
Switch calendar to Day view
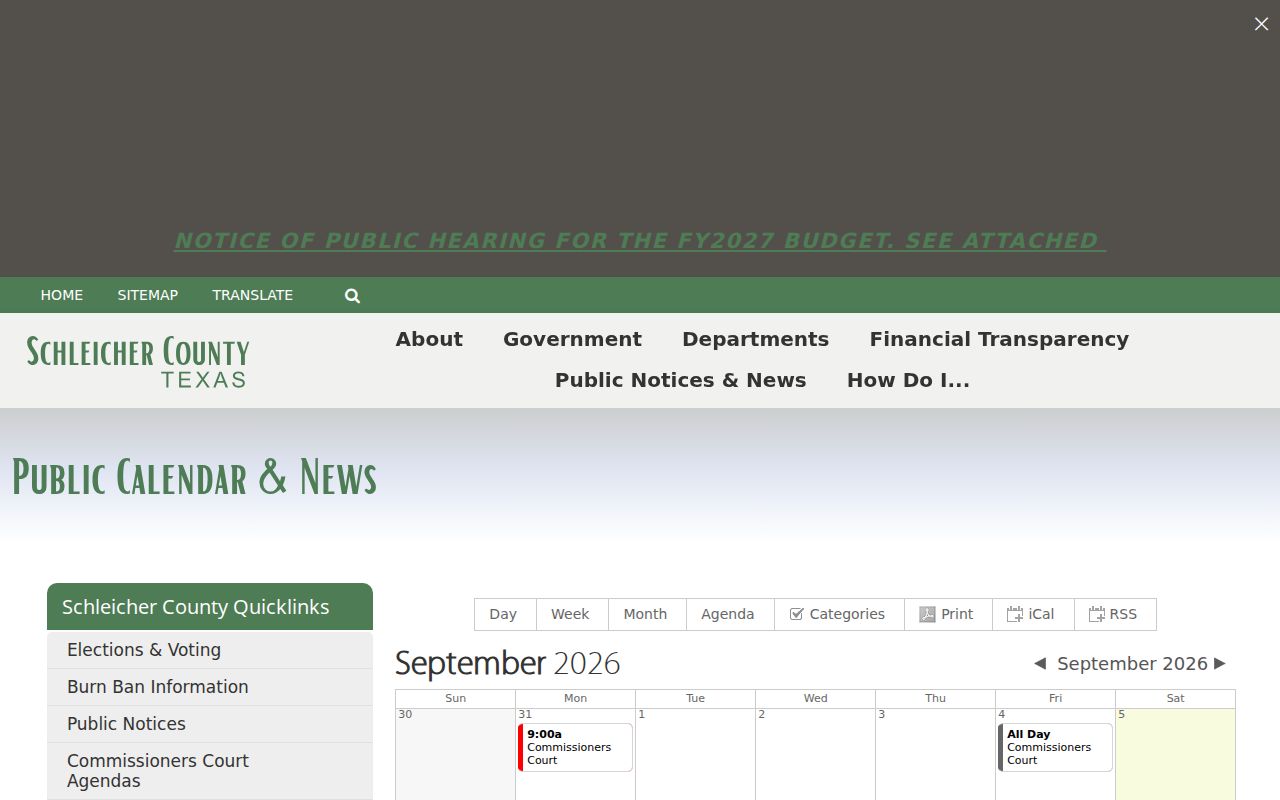[x=505, y=614]
